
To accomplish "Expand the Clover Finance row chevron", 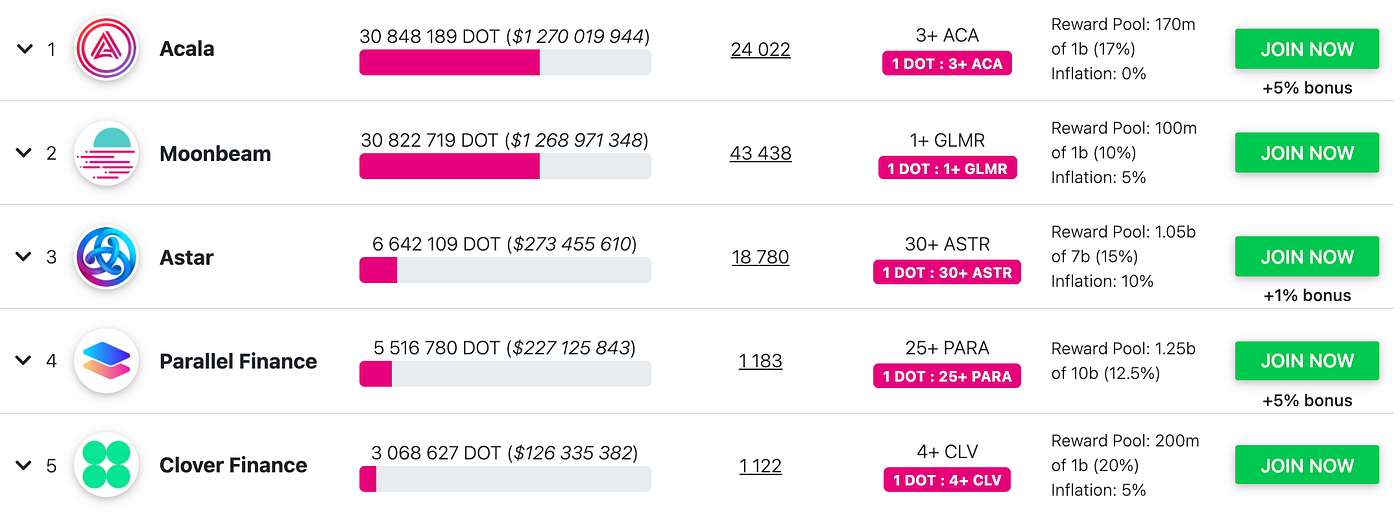I will 24,465.
